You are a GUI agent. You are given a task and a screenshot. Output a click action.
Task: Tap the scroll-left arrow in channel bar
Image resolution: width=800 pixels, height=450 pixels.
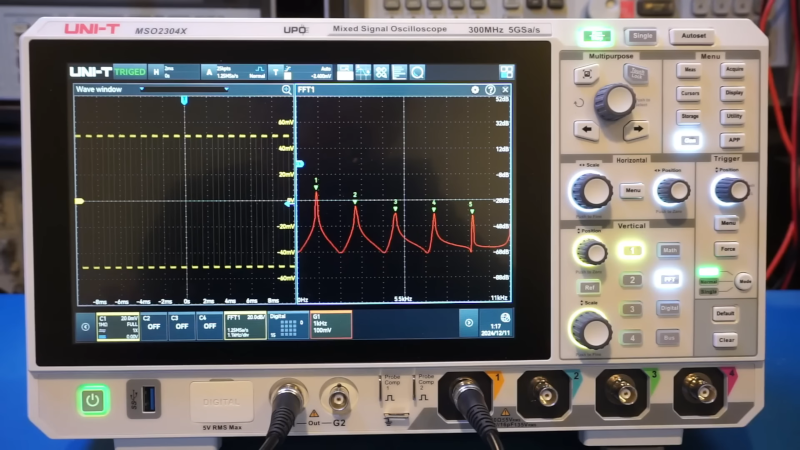(x=84, y=322)
